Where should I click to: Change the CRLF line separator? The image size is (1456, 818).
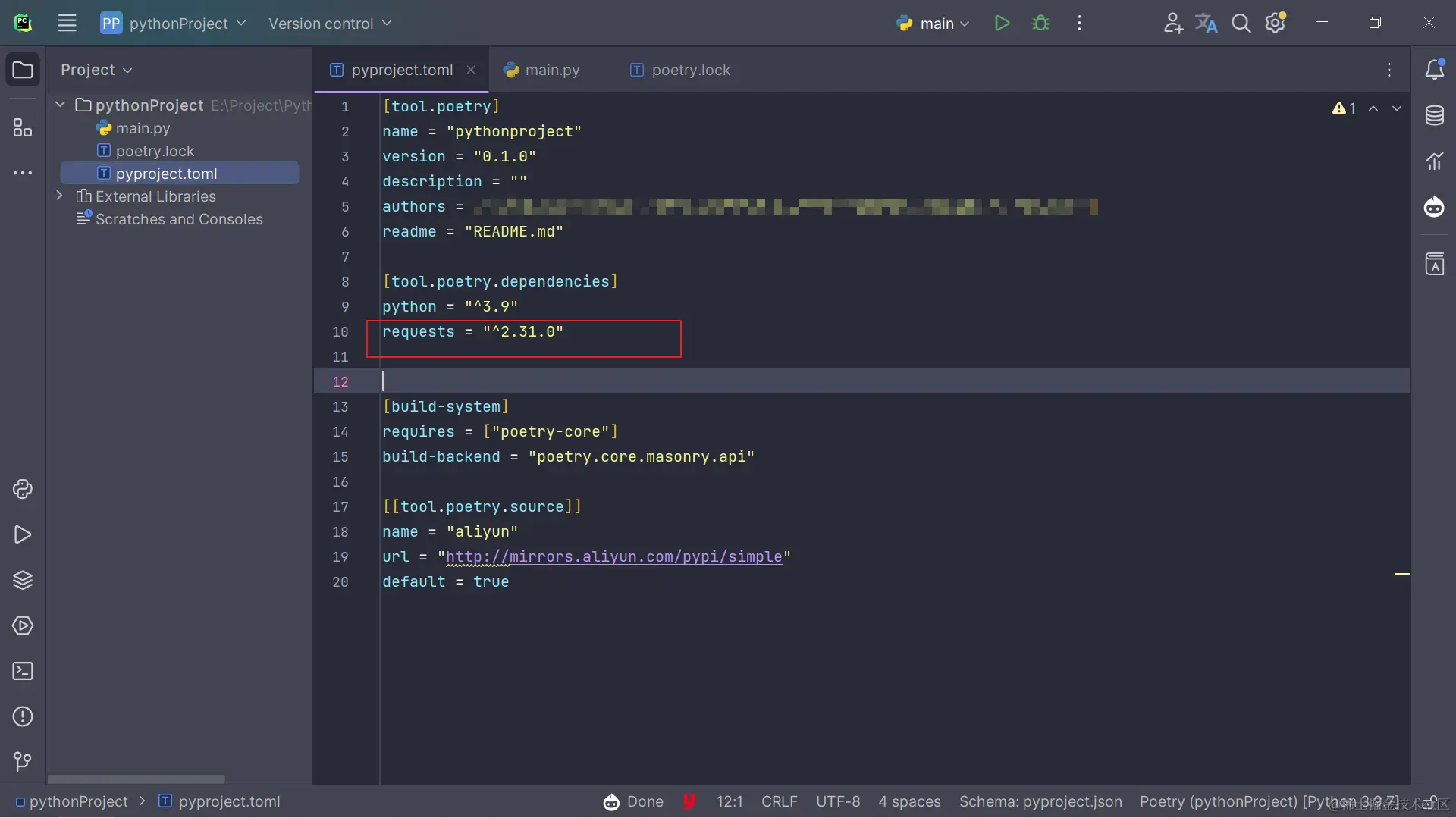[779, 801]
